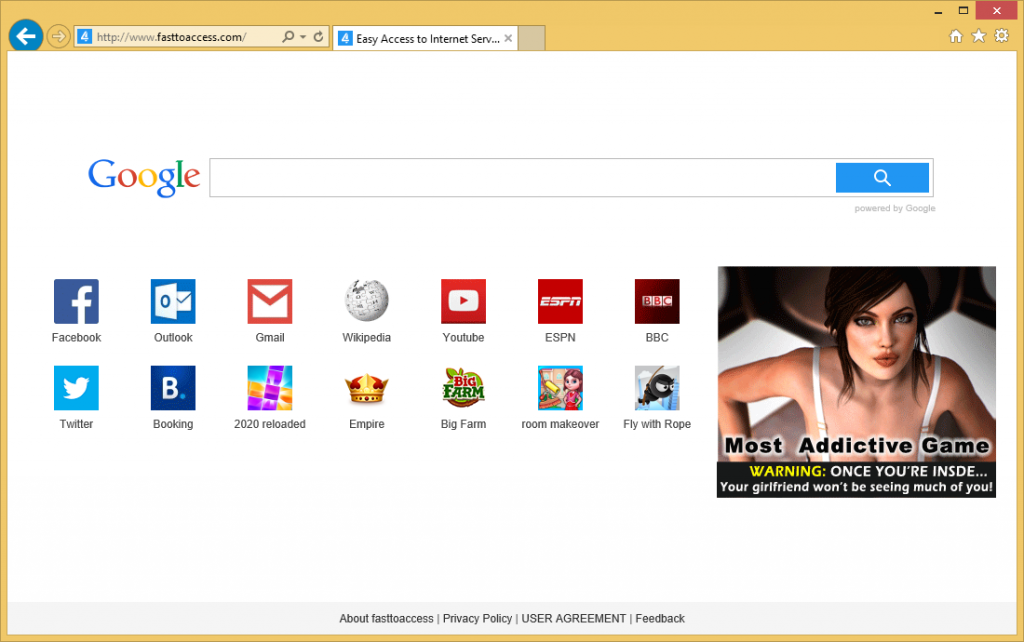1024x642 pixels.
Task: Click the blue search magnifier button
Action: pyautogui.click(x=882, y=178)
